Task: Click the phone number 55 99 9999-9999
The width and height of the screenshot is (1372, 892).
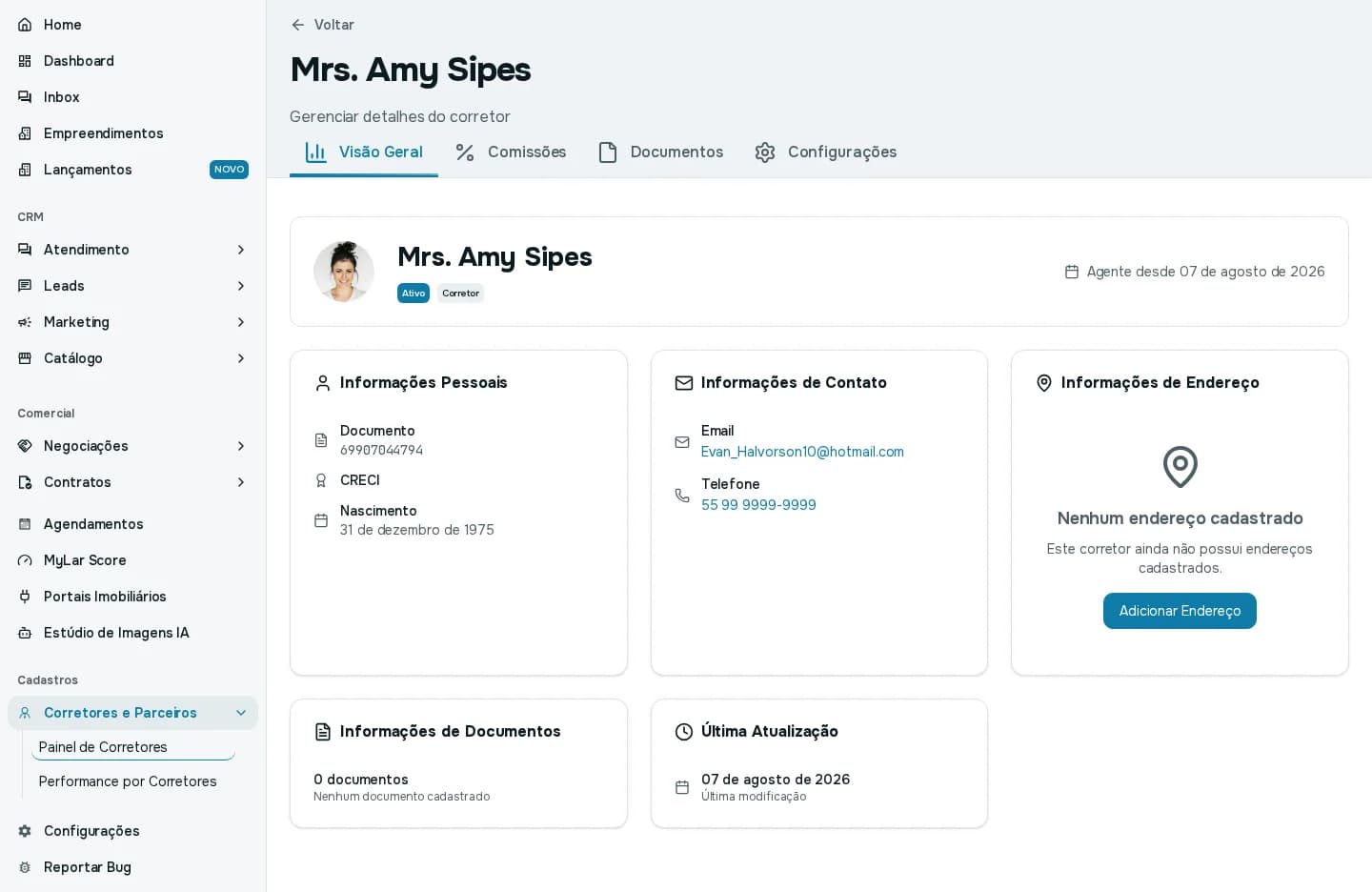Action: point(758,505)
